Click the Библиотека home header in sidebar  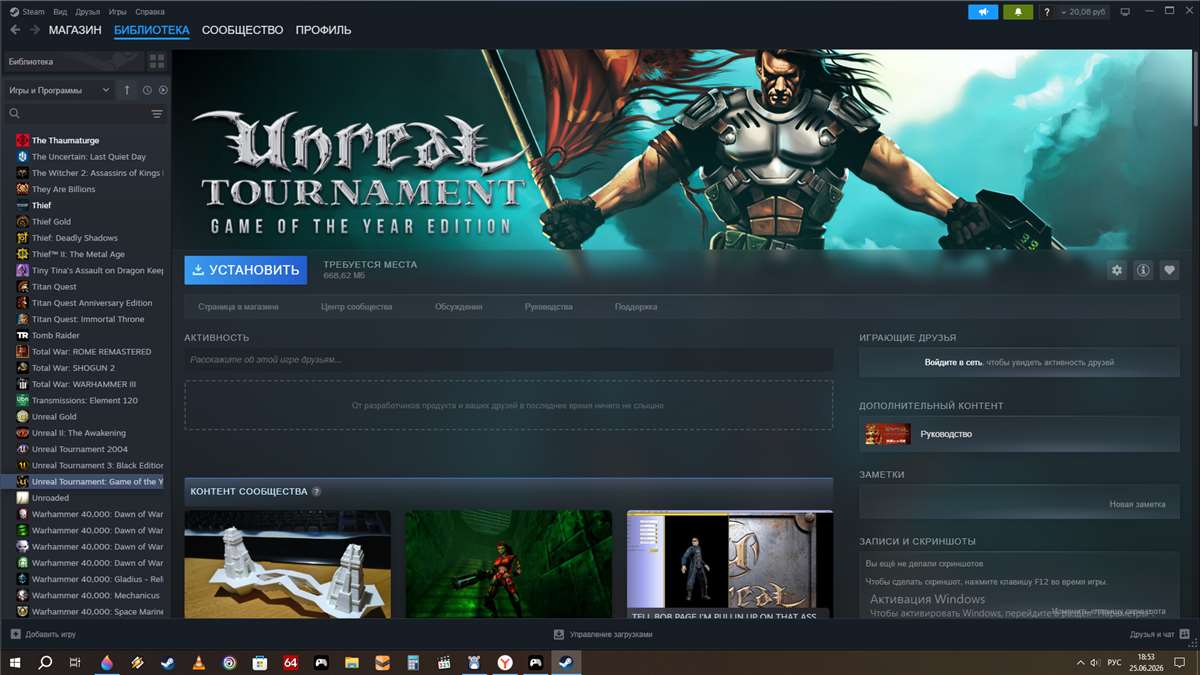coord(74,62)
